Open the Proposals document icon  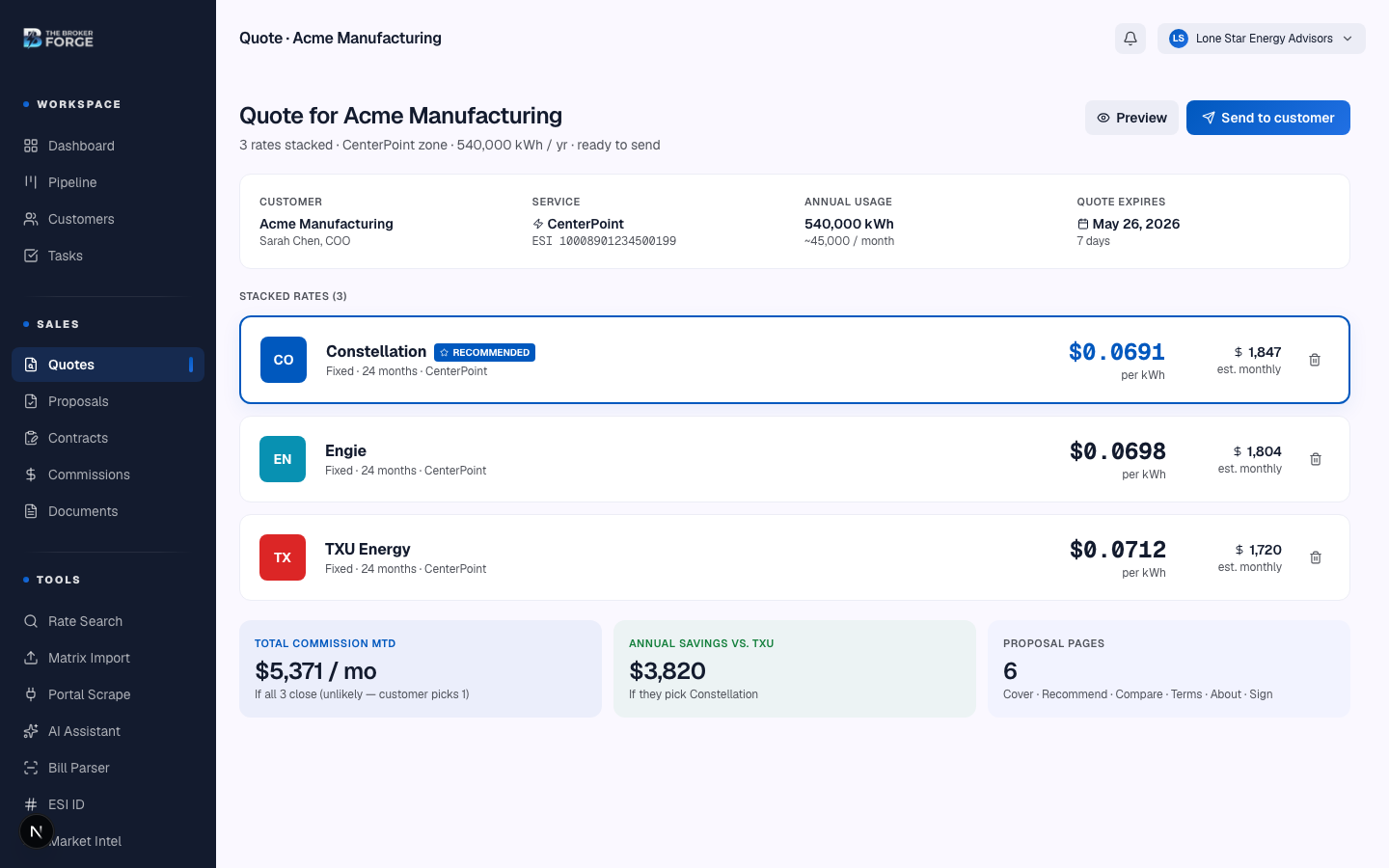pyautogui.click(x=31, y=401)
